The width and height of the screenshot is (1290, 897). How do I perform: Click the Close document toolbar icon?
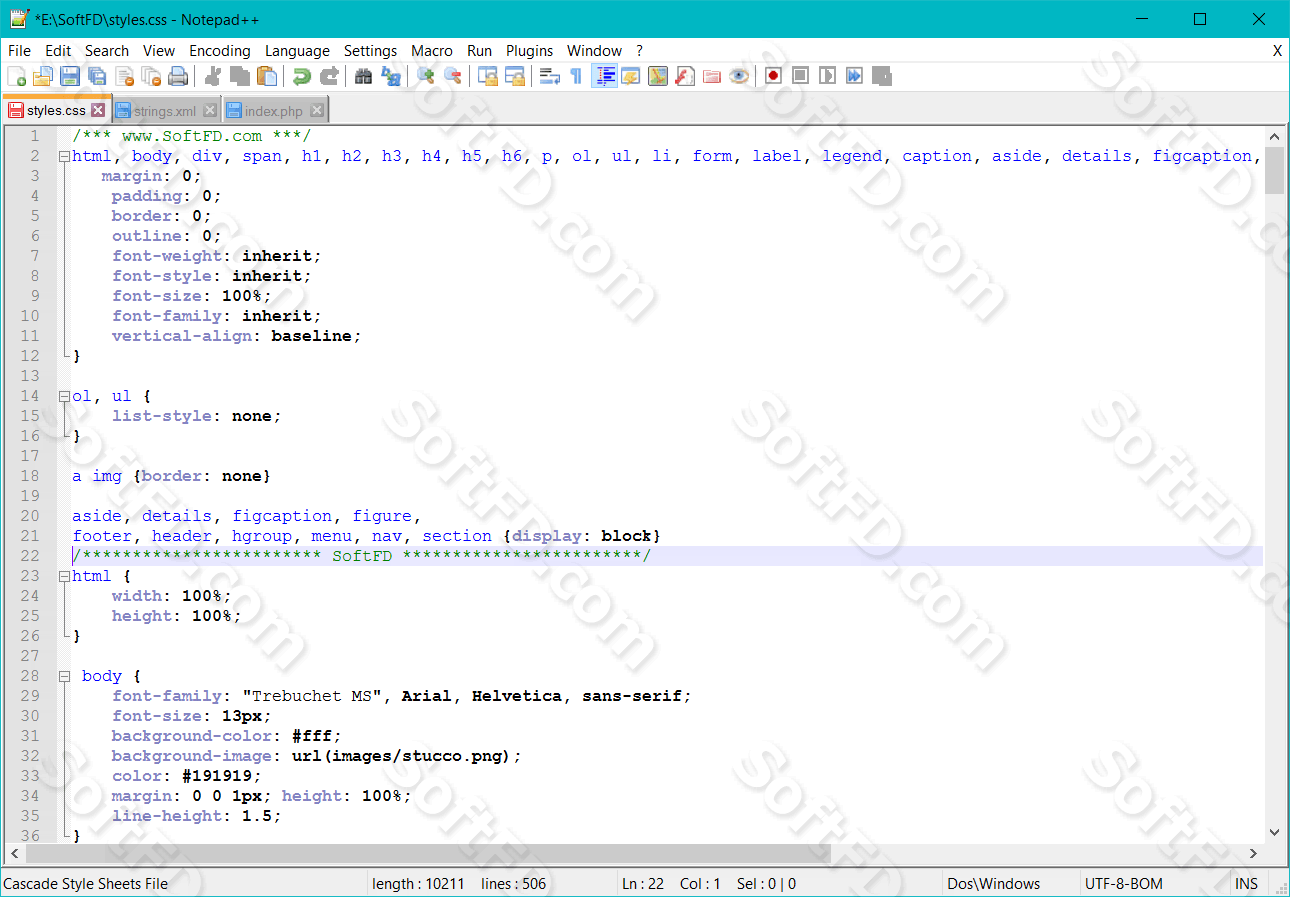(124, 76)
